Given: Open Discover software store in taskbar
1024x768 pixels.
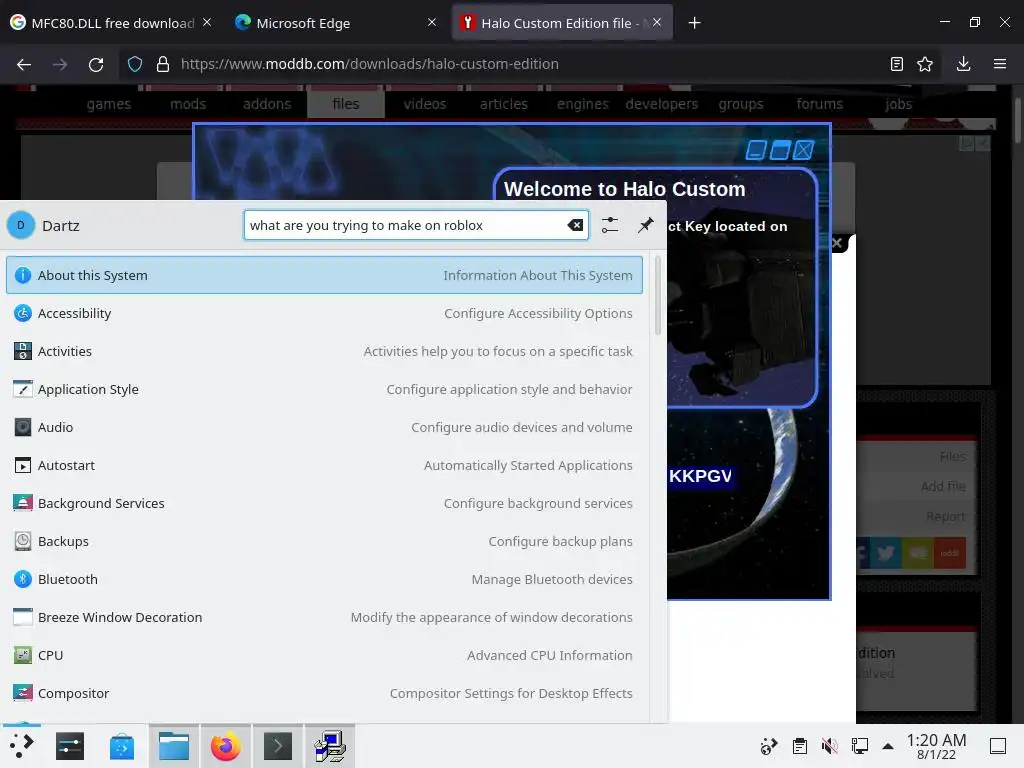Looking at the screenshot, I should point(121,746).
